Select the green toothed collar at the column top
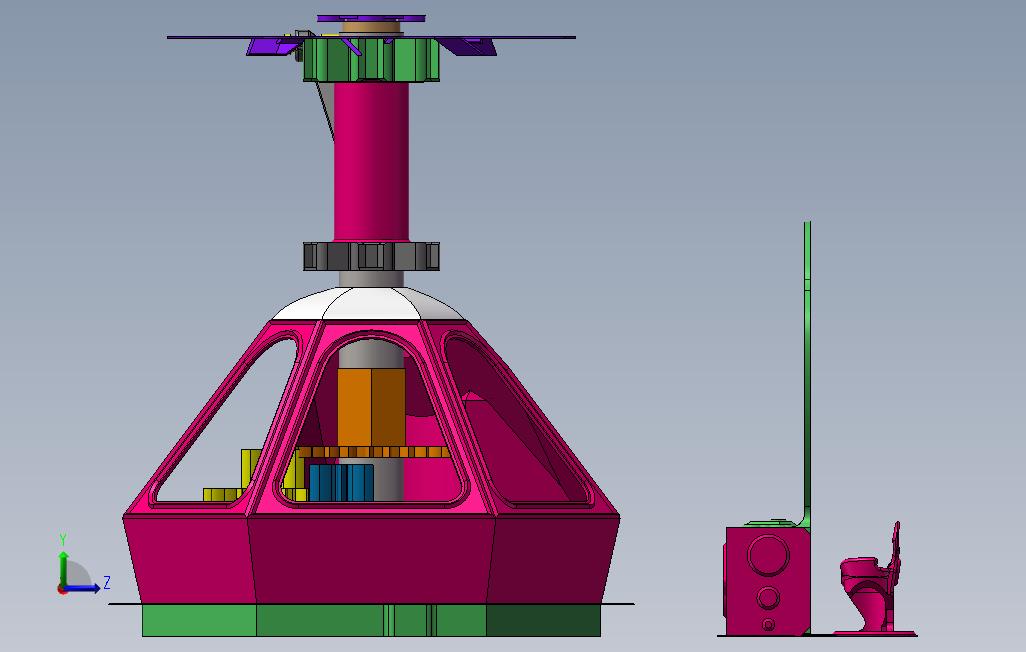The height and width of the screenshot is (652, 1026). [371, 60]
